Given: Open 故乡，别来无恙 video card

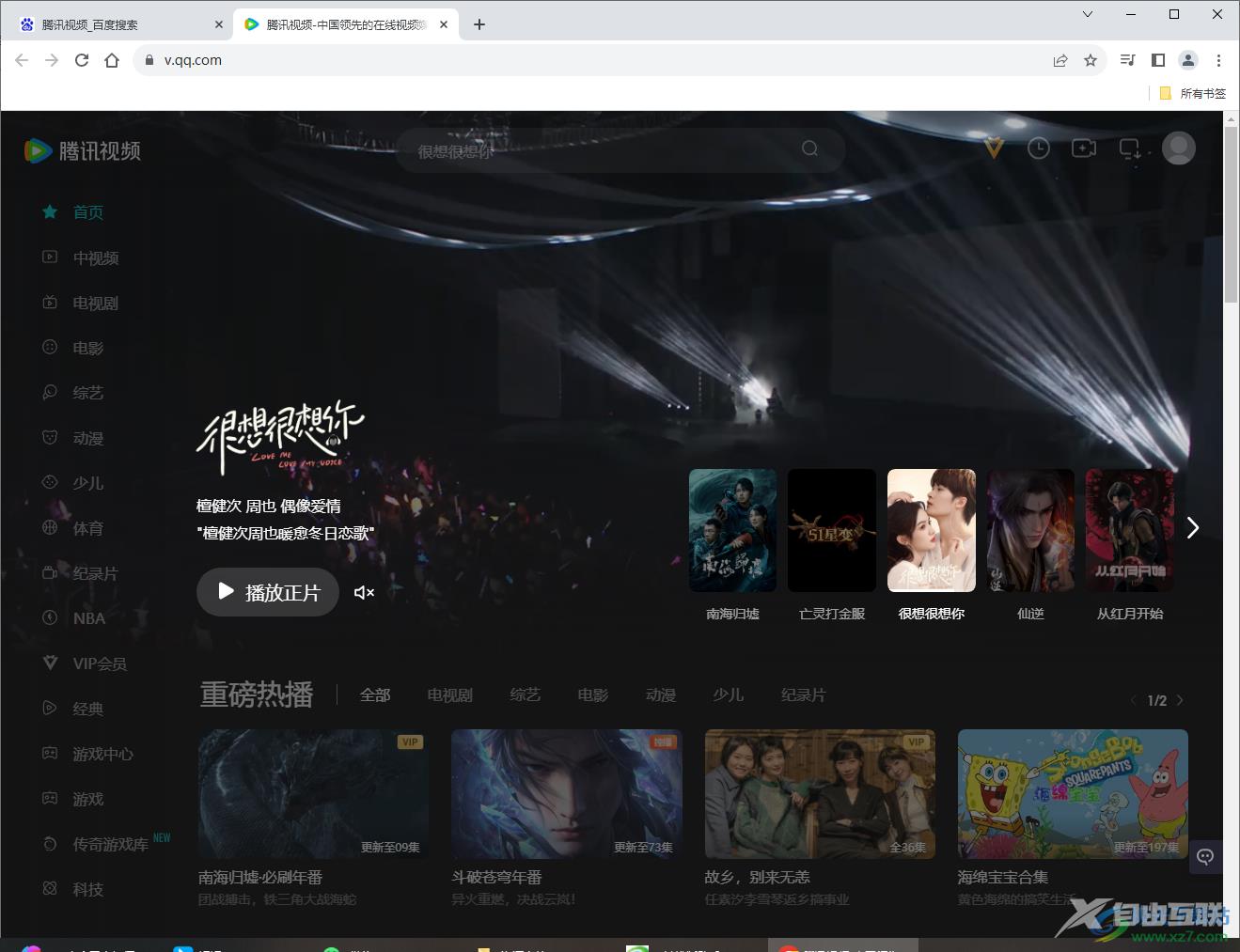Looking at the screenshot, I should [x=820, y=794].
